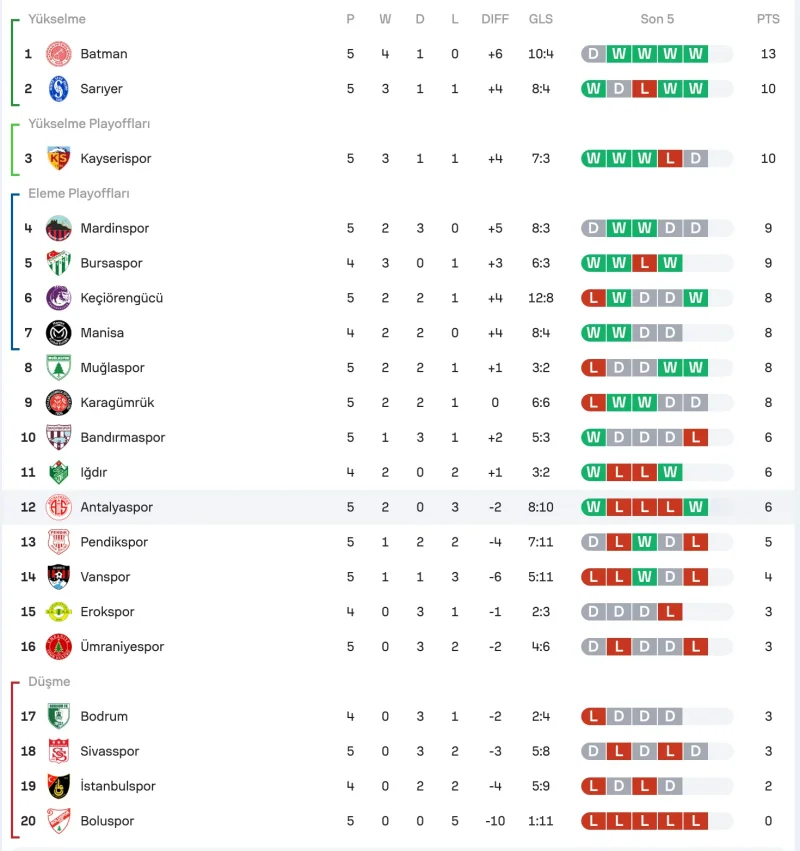The width and height of the screenshot is (800, 851).
Task: Open Sarıyer's red loss form badge
Action: 644,88
